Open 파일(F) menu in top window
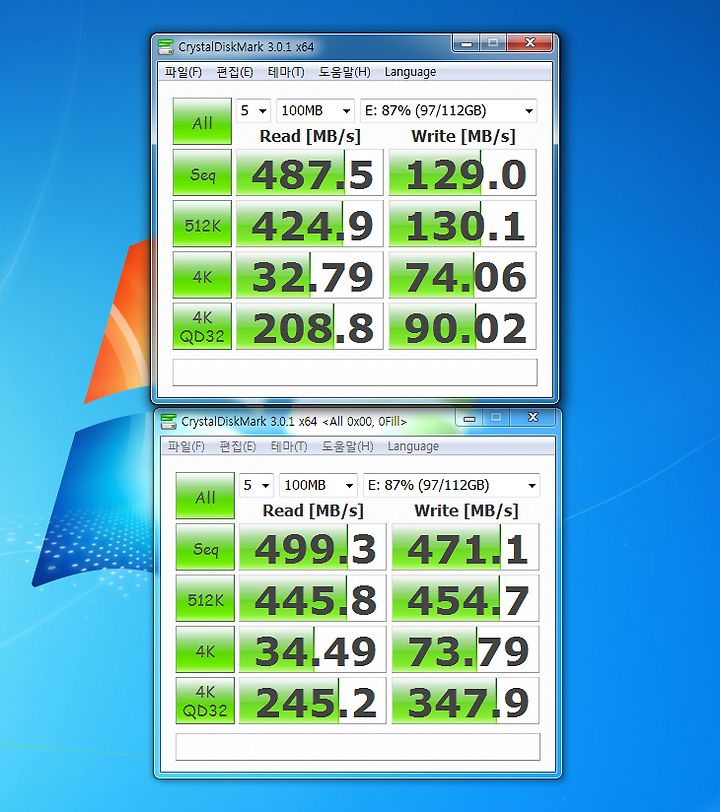Image resolution: width=720 pixels, height=812 pixels. pos(183,71)
